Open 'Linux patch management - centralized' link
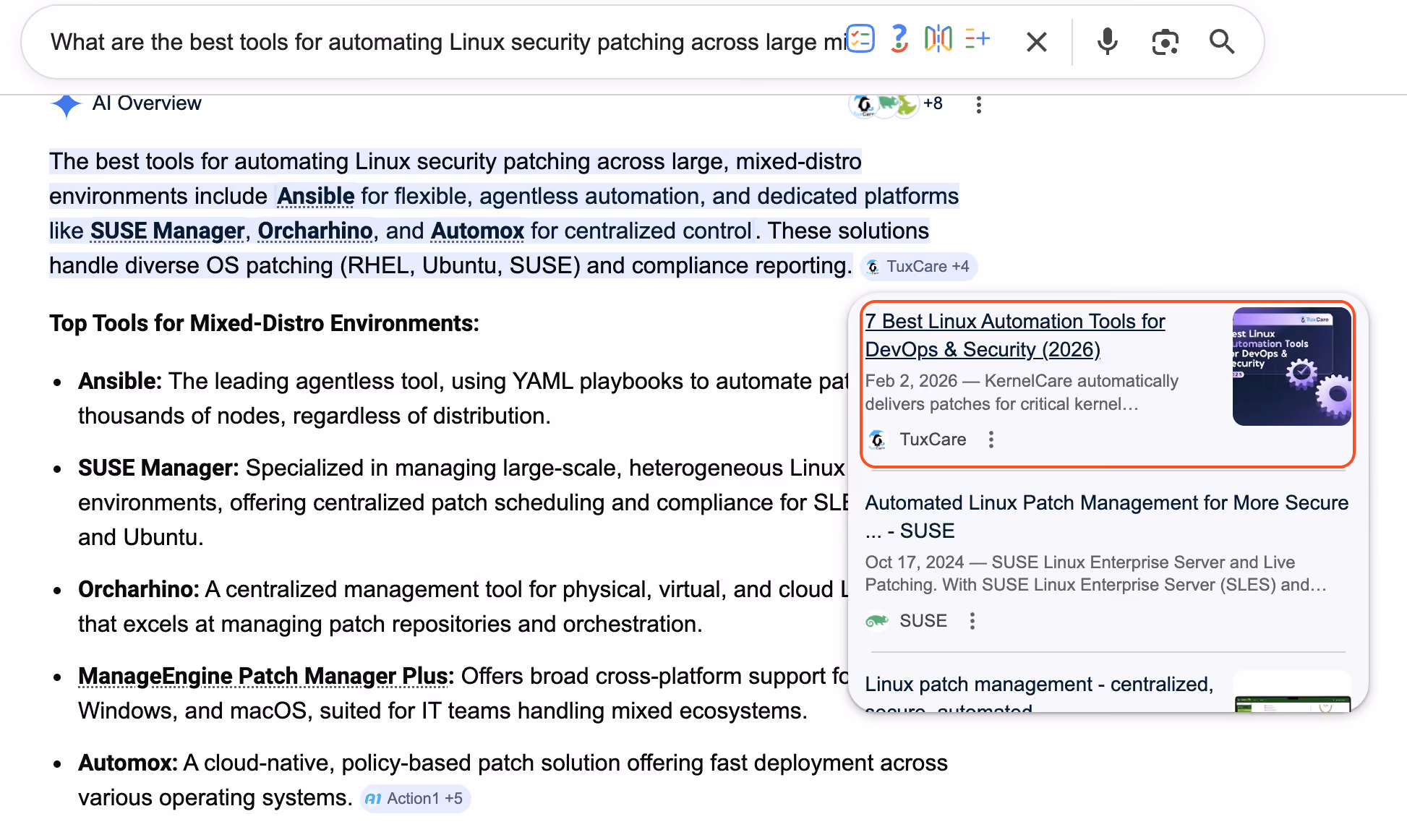 [x=1039, y=694]
